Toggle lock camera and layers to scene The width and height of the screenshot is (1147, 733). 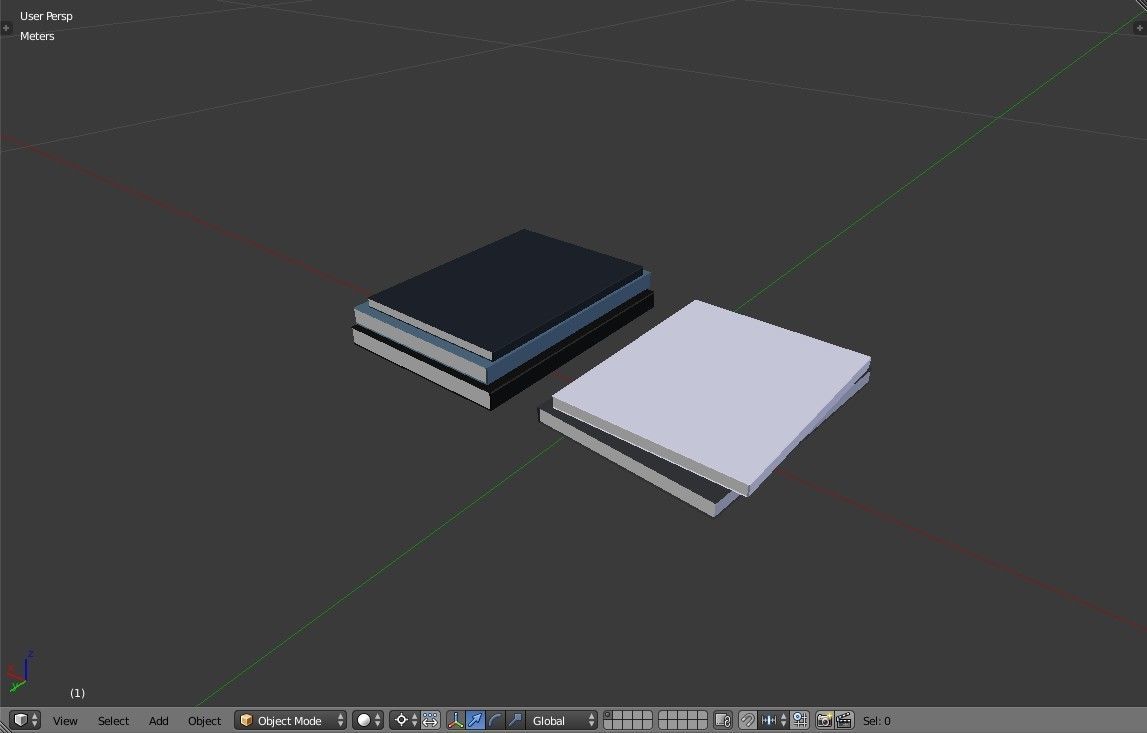click(x=723, y=721)
